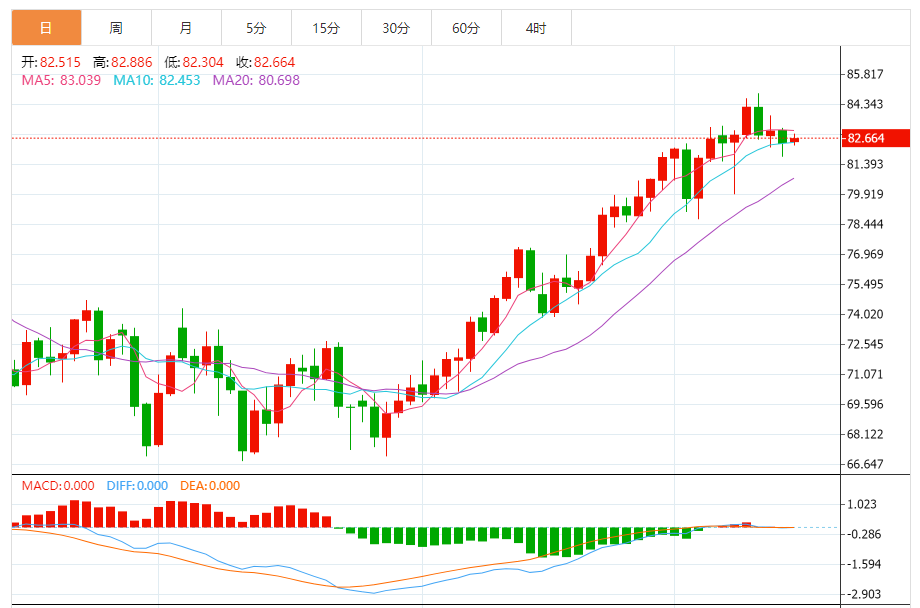The image size is (920, 608).
Task: Click the 75.495 price axis label
Action: 865,283
